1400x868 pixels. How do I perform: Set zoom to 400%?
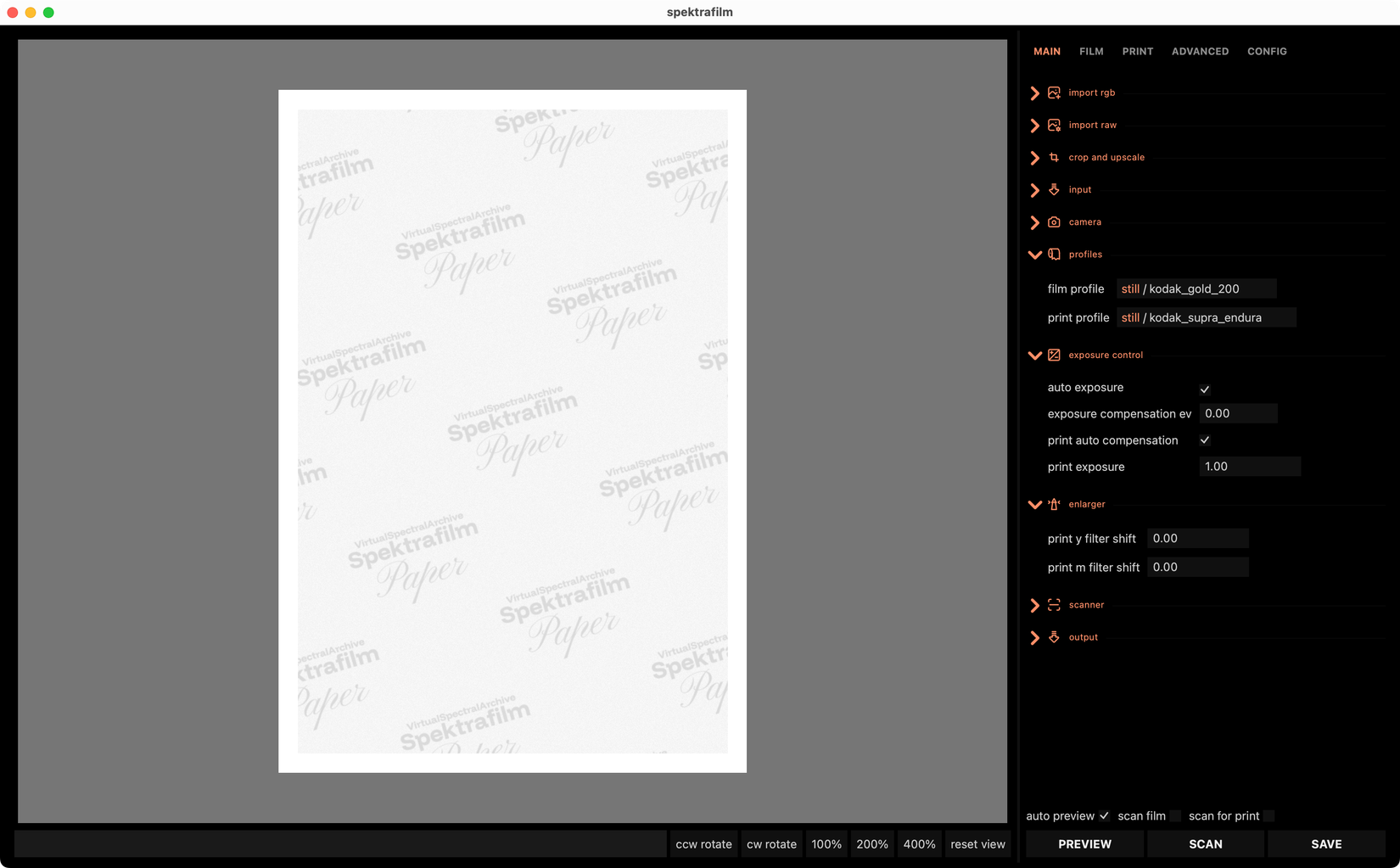coord(919,844)
